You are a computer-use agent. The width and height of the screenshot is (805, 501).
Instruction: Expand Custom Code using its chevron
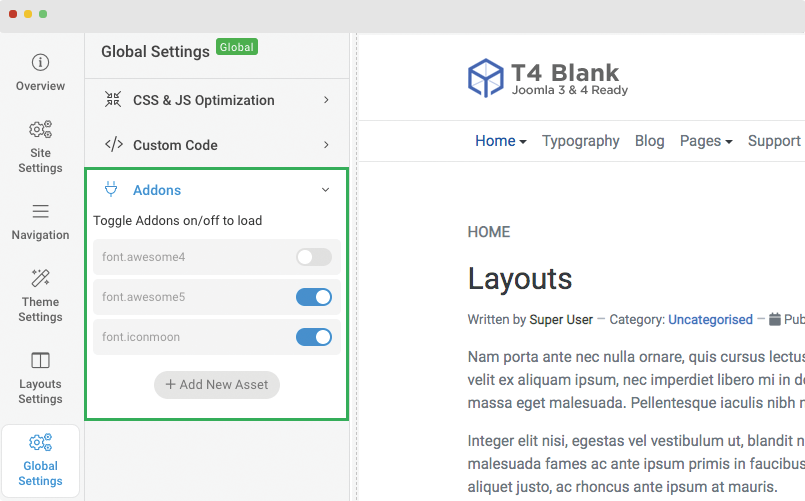[326, 145]
